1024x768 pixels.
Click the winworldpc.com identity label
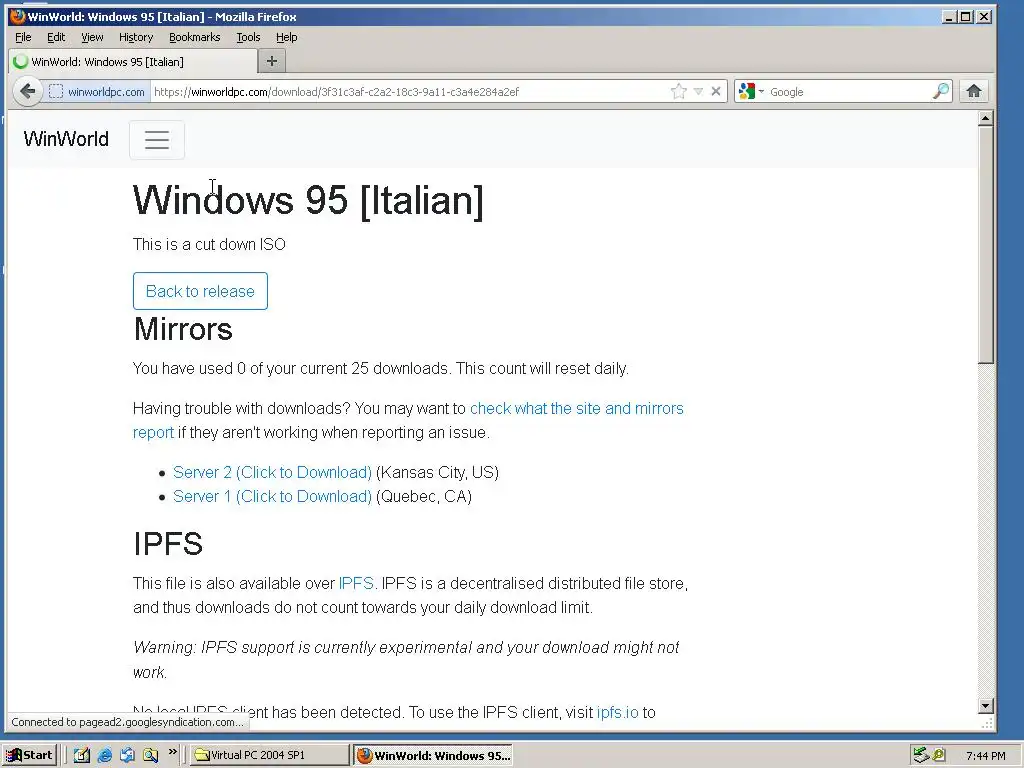pos(106,92)
